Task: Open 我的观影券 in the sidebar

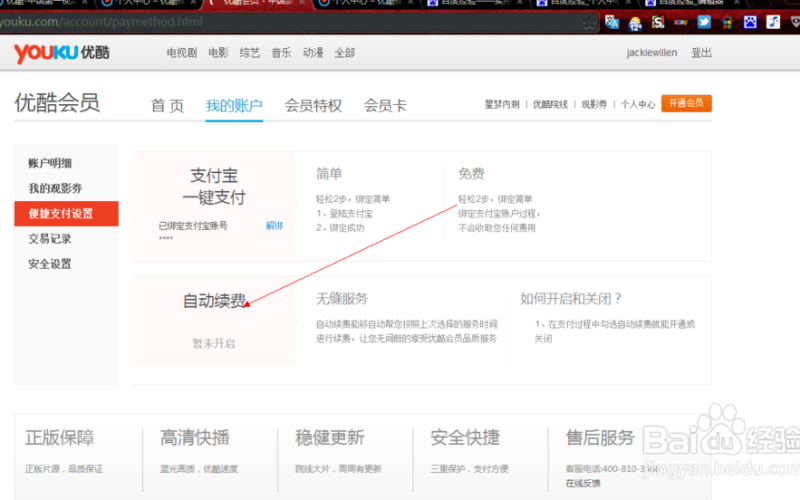Action: tap(55, 188)
